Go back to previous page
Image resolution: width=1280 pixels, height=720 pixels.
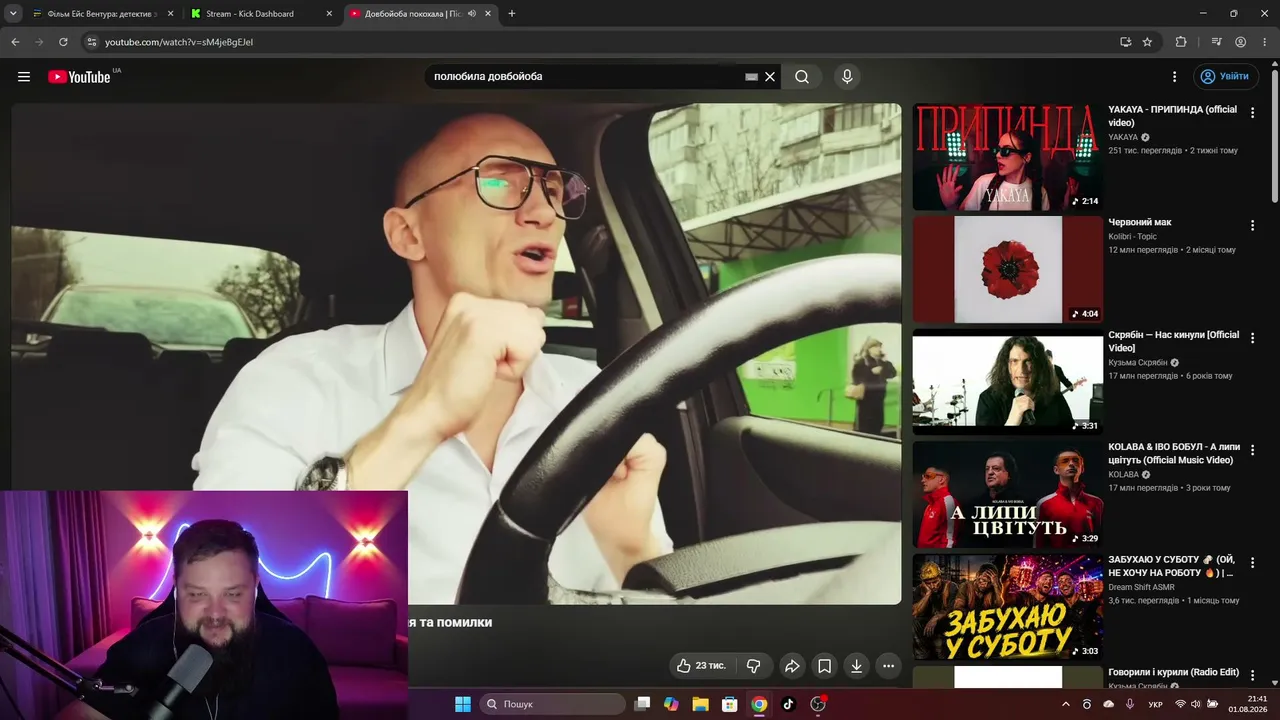pos(15,42)
